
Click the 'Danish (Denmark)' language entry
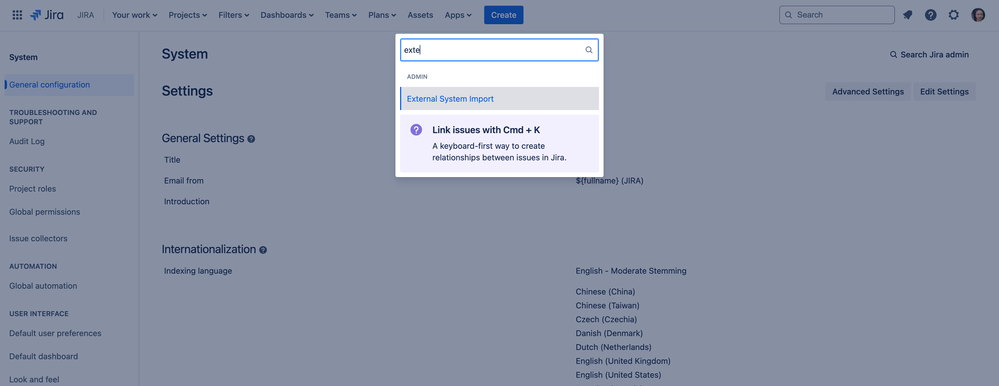click(x=609, y=333)
